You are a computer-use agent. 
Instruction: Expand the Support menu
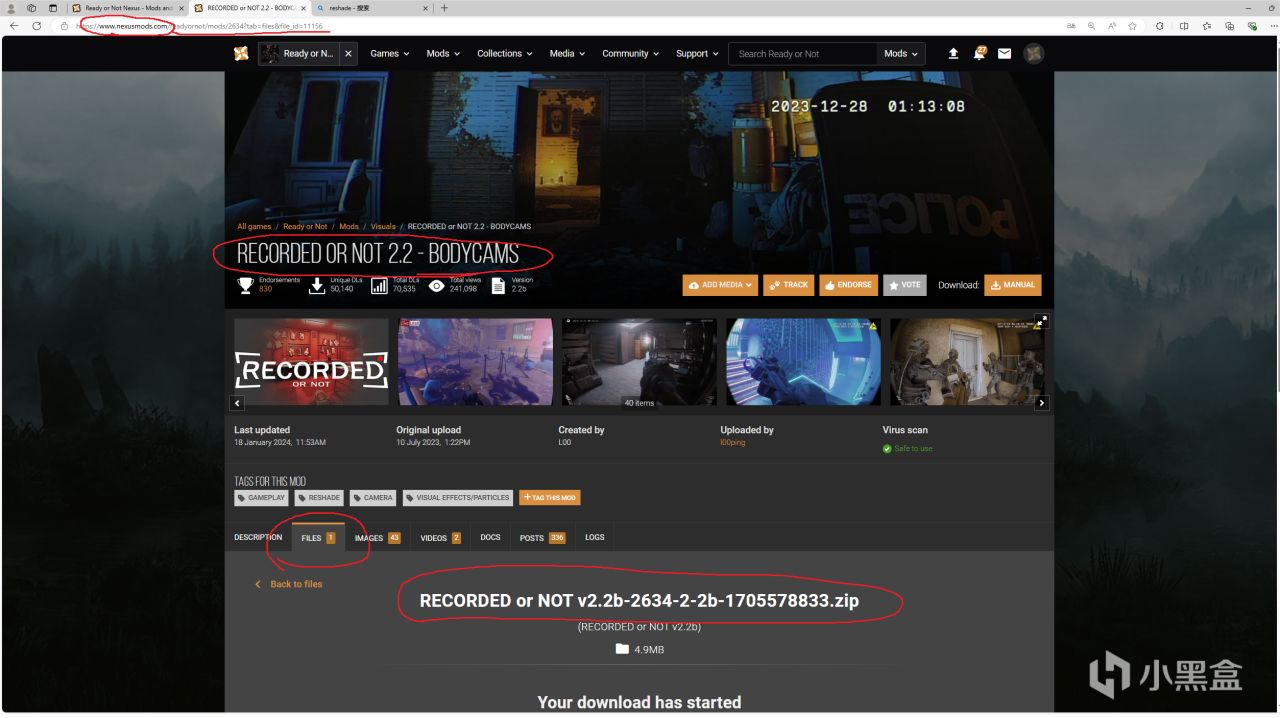(697, 54)
